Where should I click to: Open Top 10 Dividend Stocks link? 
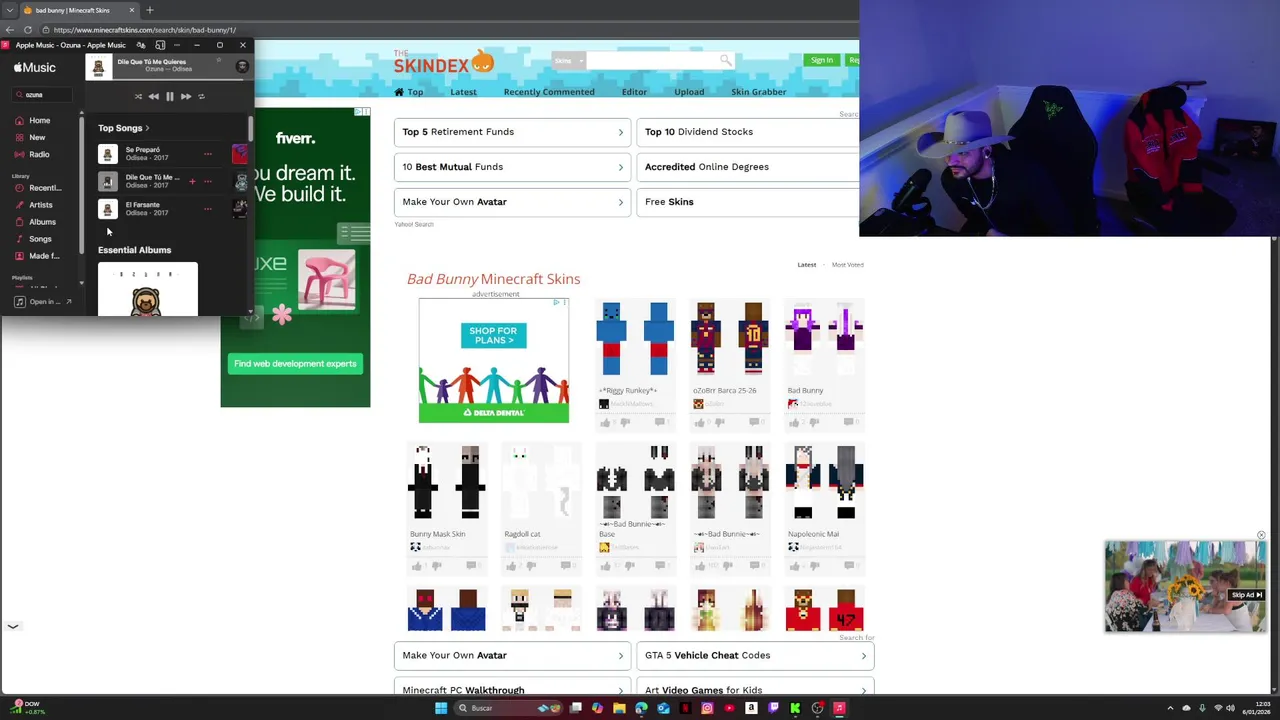pyautogui.click(x=748, y=132)
